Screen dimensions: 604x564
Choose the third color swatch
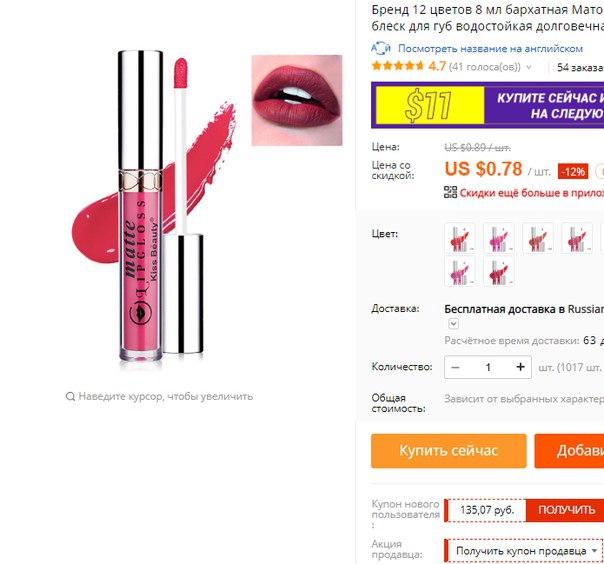click(538, 238)
